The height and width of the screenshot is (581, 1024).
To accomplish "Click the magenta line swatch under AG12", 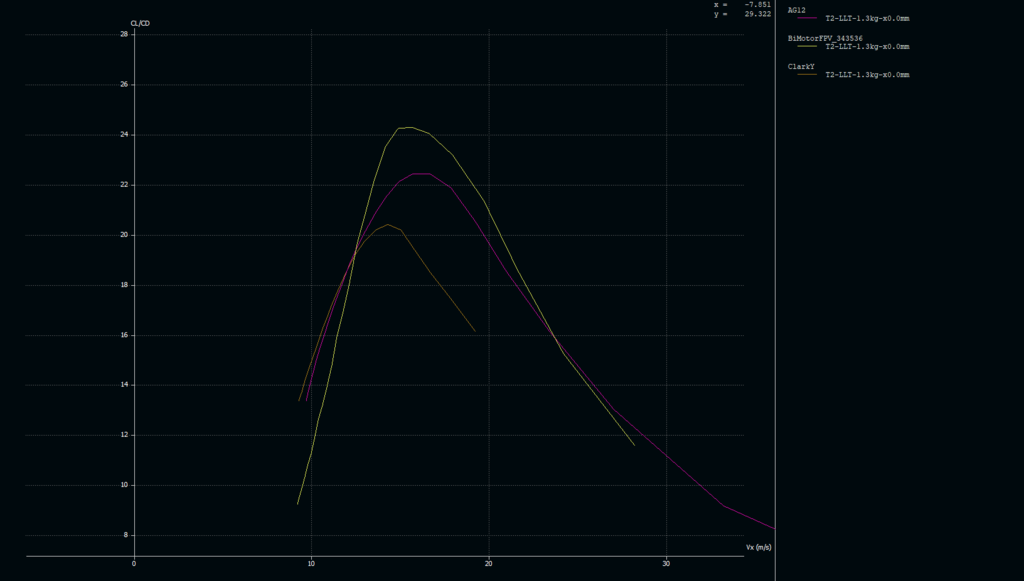I will pyautogui.click(x=808, y=18).
